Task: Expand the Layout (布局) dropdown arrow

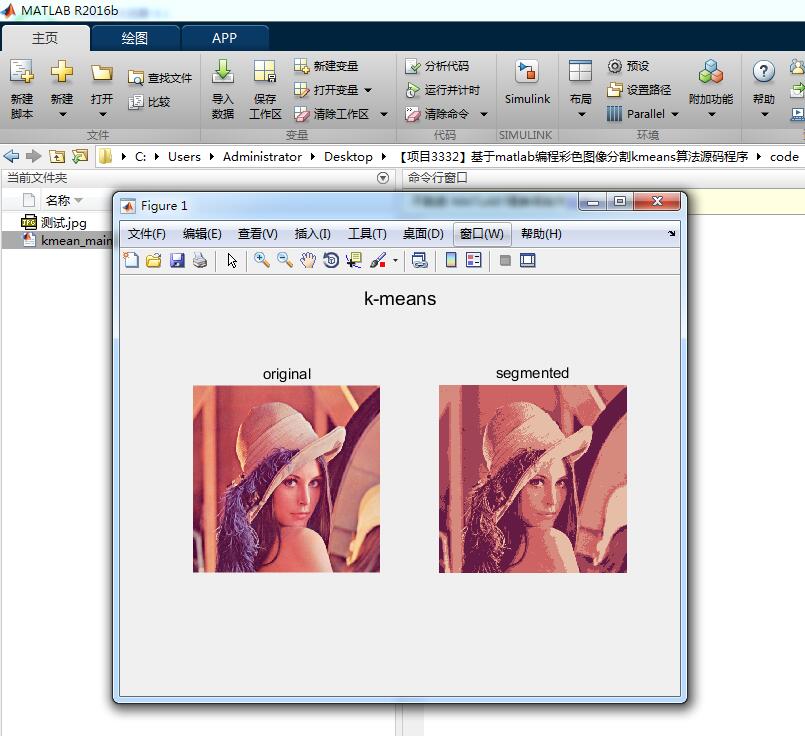Action: point(581,114)
